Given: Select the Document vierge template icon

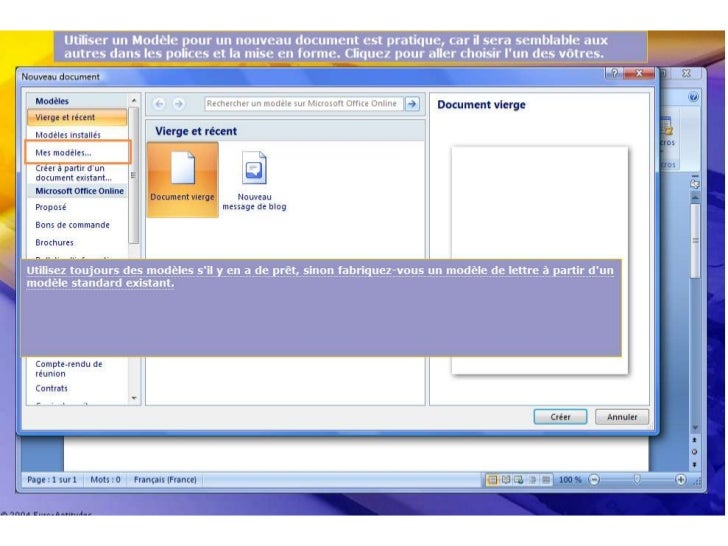Looking at the screenshot, I should pos(182,179).
